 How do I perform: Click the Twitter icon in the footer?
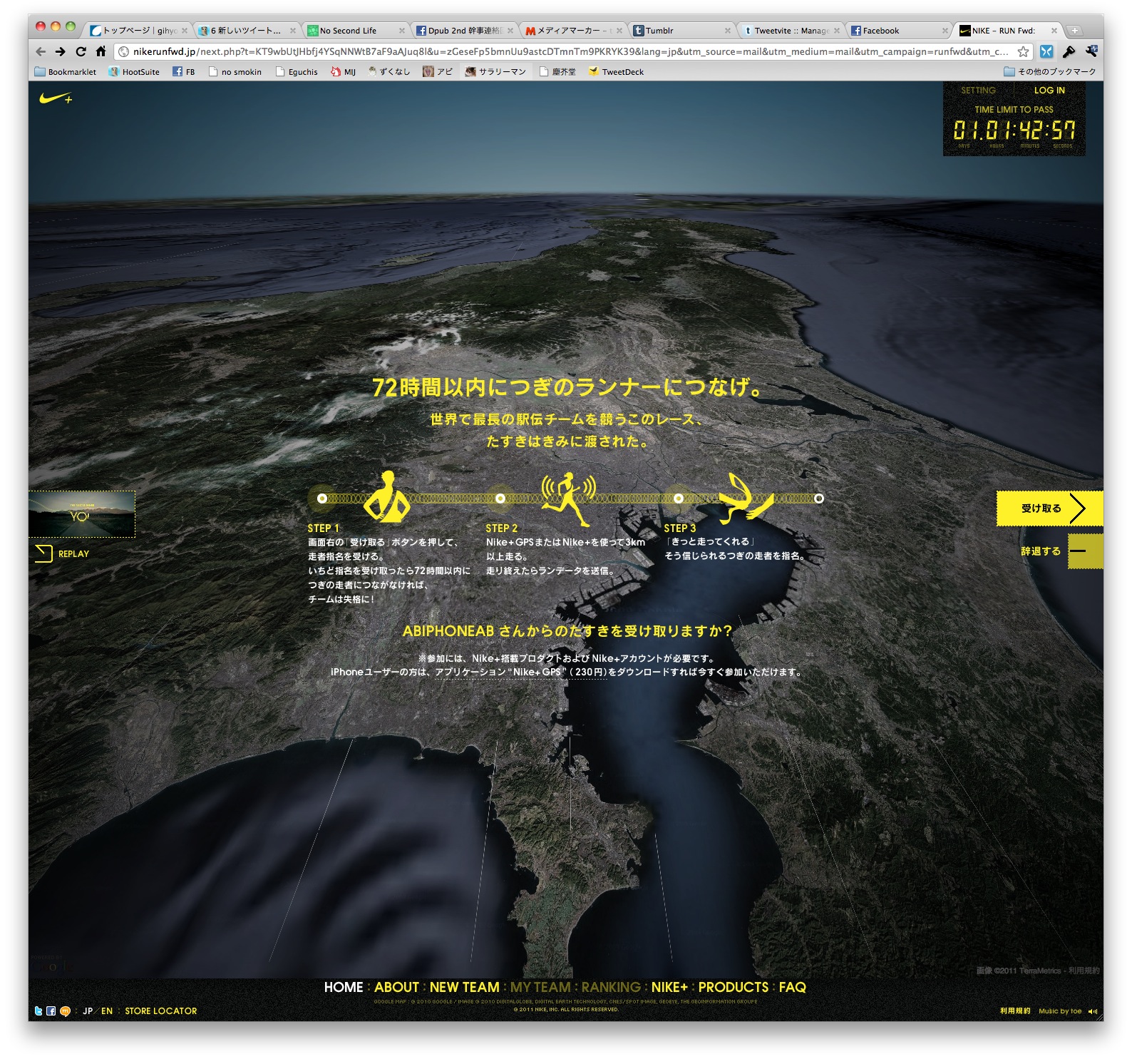(38, 1011)
